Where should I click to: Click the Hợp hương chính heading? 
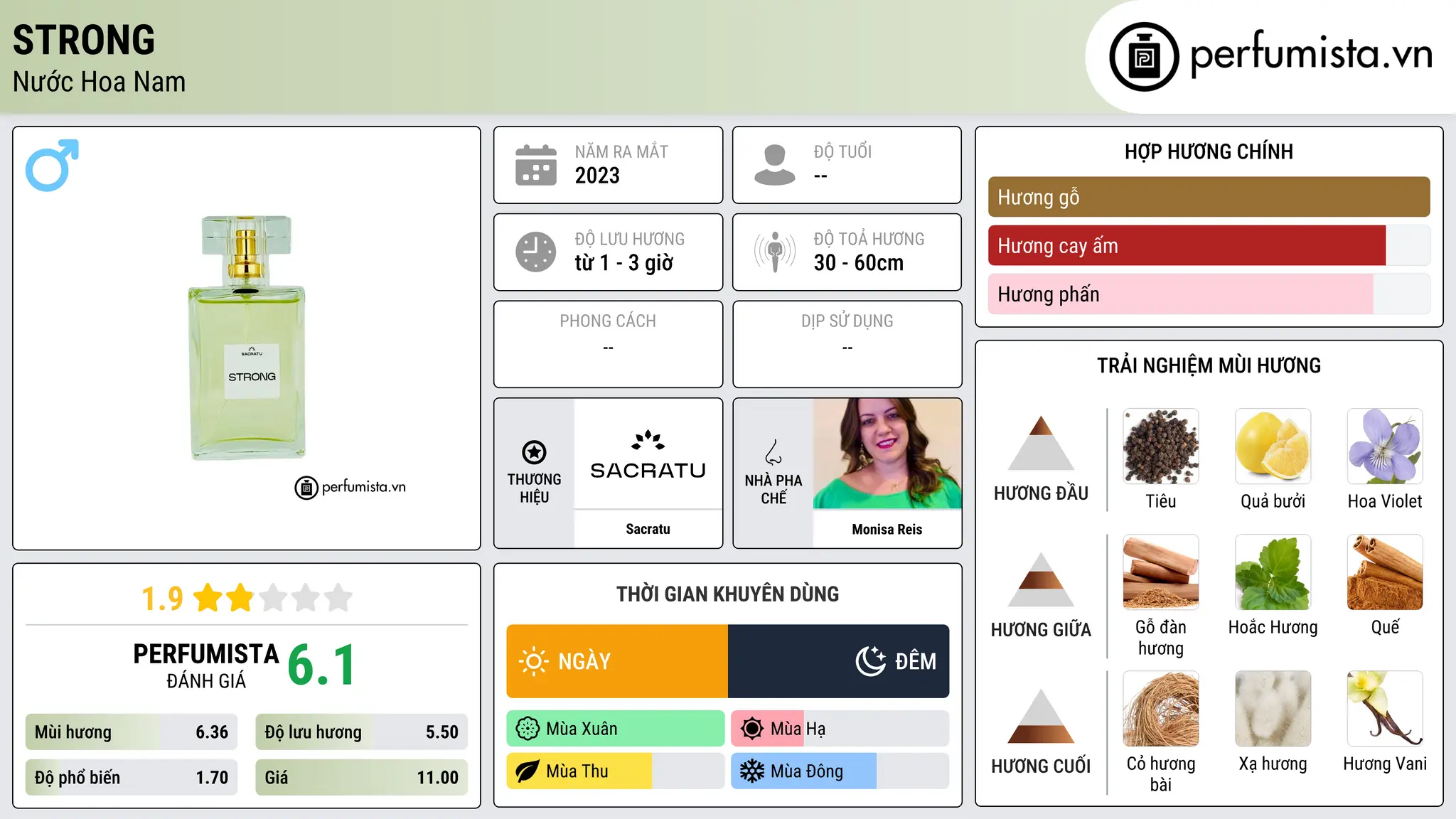pyautogui.click(x=1209, y=151)
